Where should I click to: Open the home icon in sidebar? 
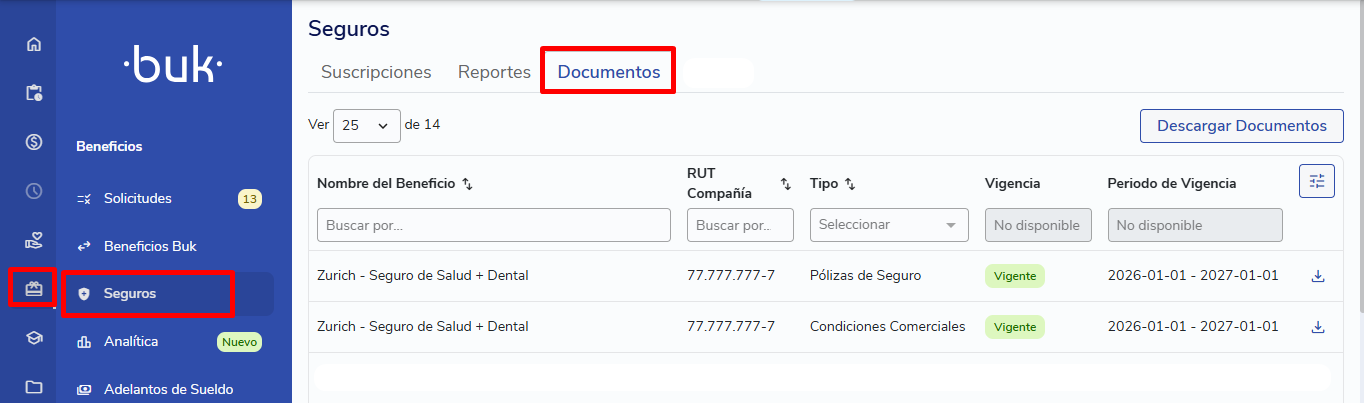tap(33, 44)
